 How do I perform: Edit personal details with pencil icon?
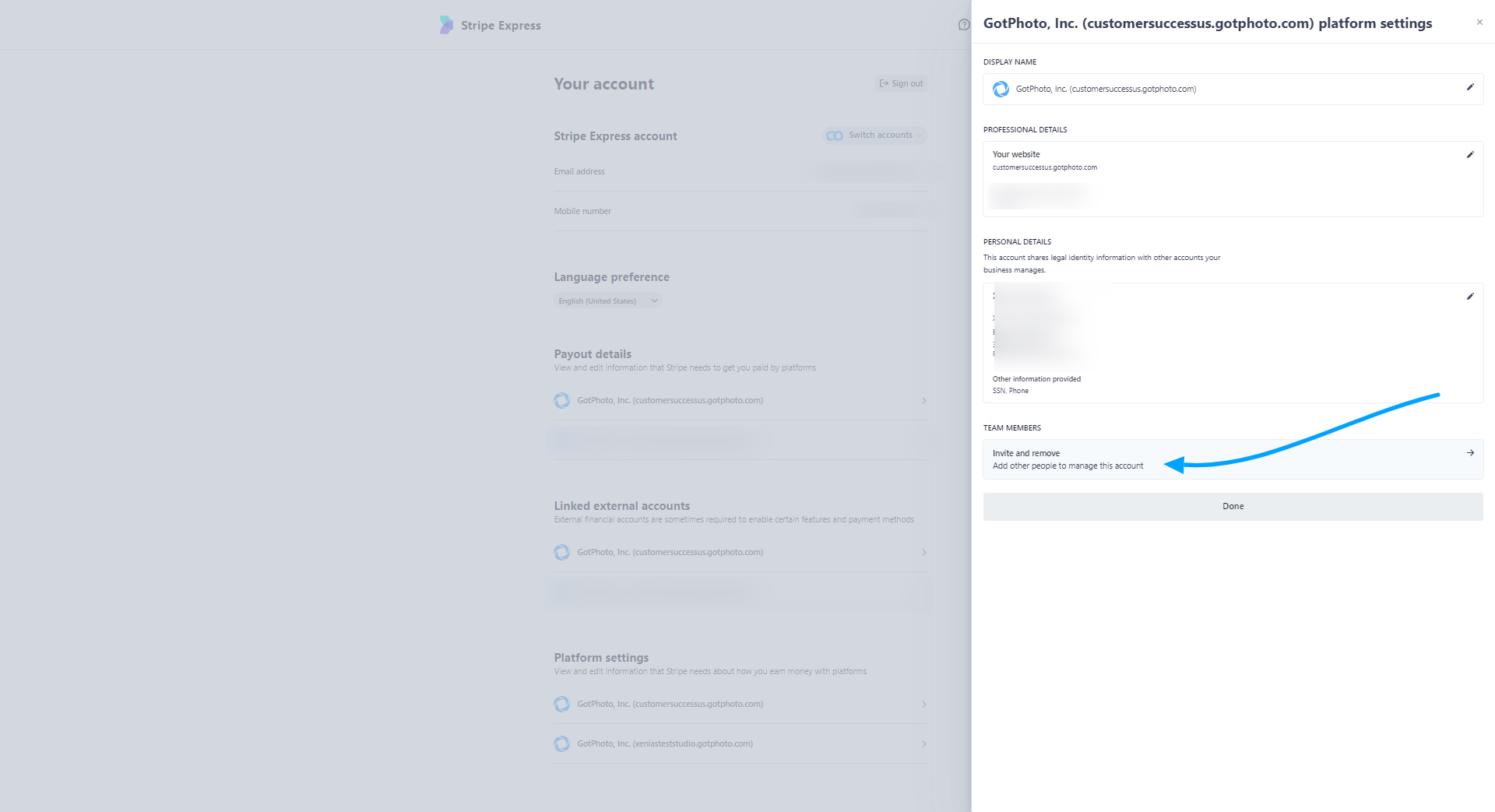click(1470, 297)
